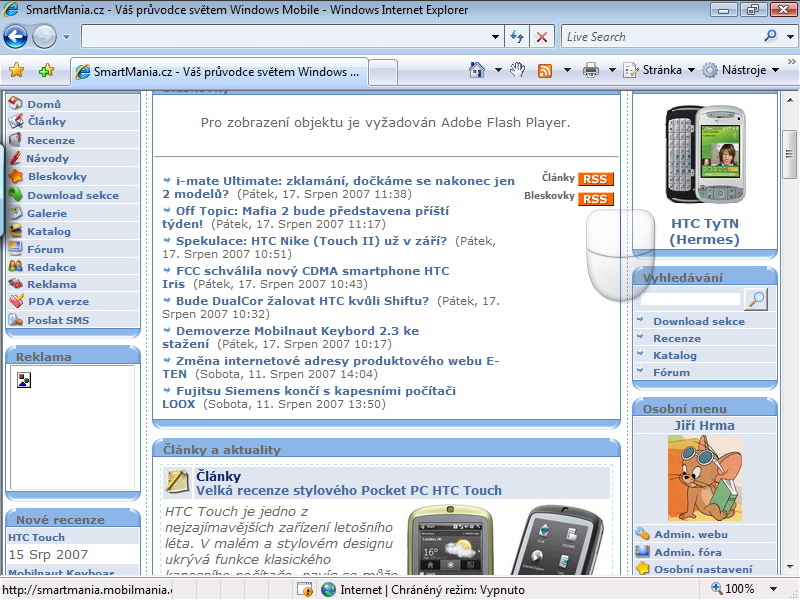Screen dimensions: 800x600
Task: Click the Live Search magnifier icon
Action: [x=770, y=36]
